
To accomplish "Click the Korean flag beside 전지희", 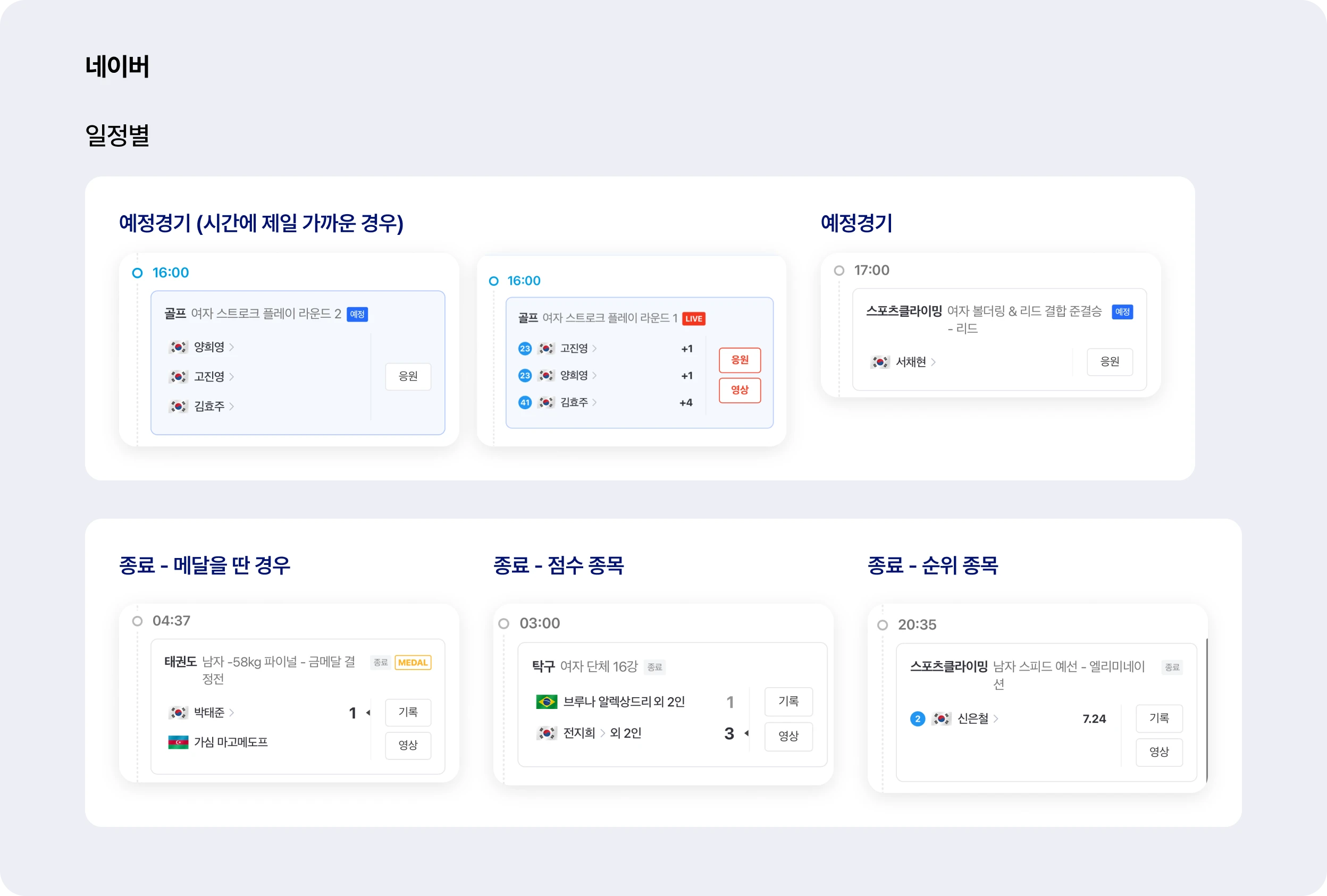I will pyautogui.click(x=547, y=733).
